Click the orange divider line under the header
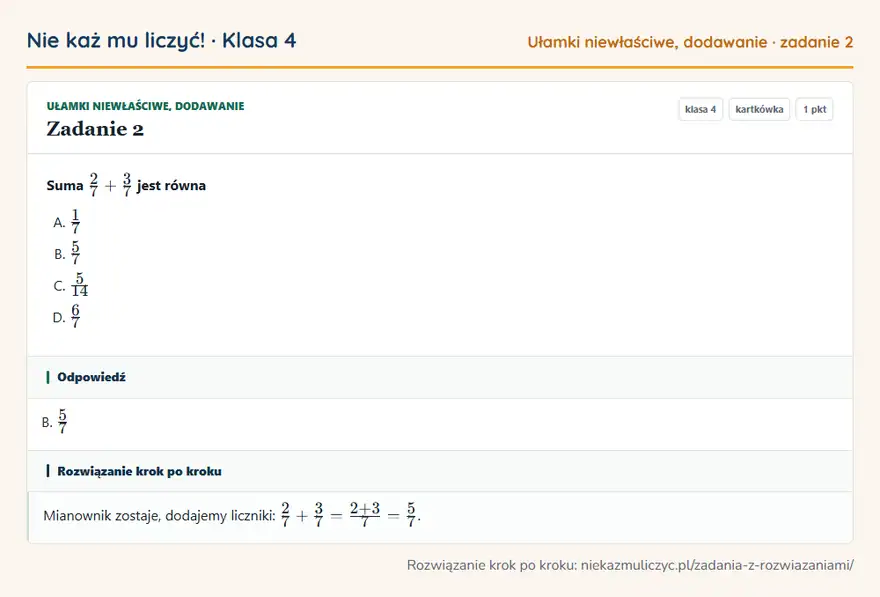The image size is (880, 597). [440, 67]
